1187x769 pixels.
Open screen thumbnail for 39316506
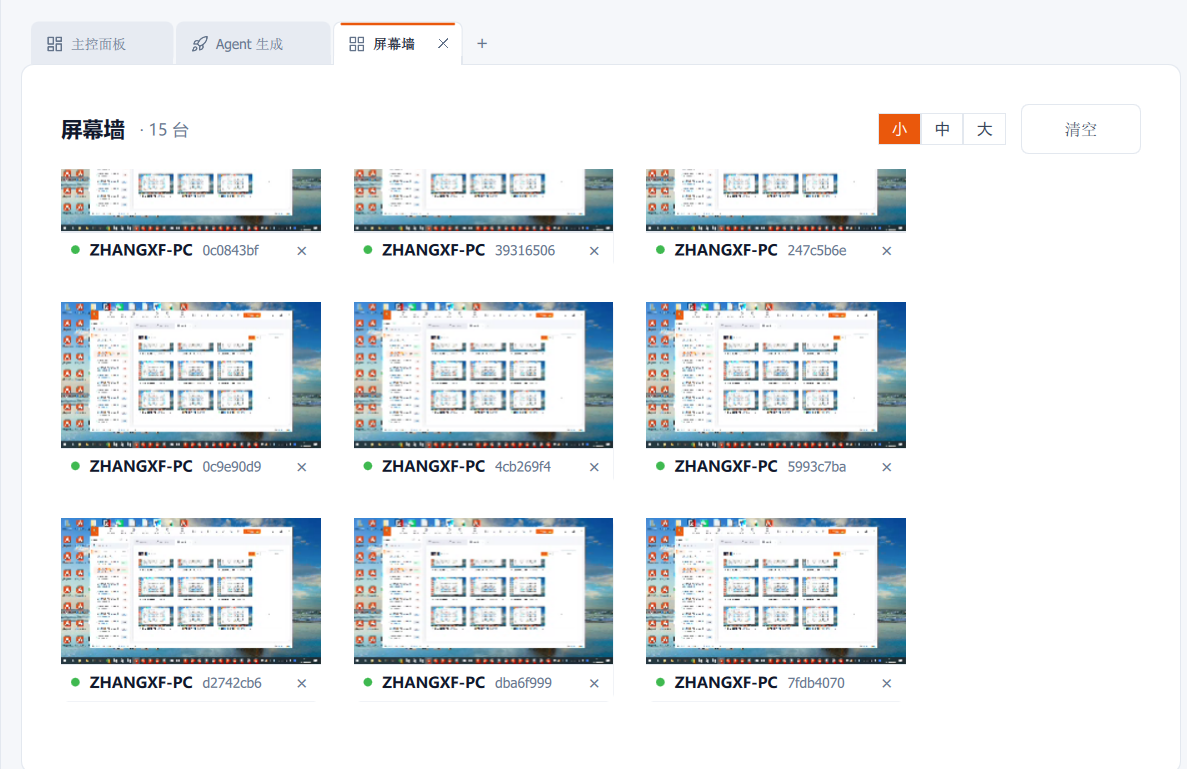point(483,200)
